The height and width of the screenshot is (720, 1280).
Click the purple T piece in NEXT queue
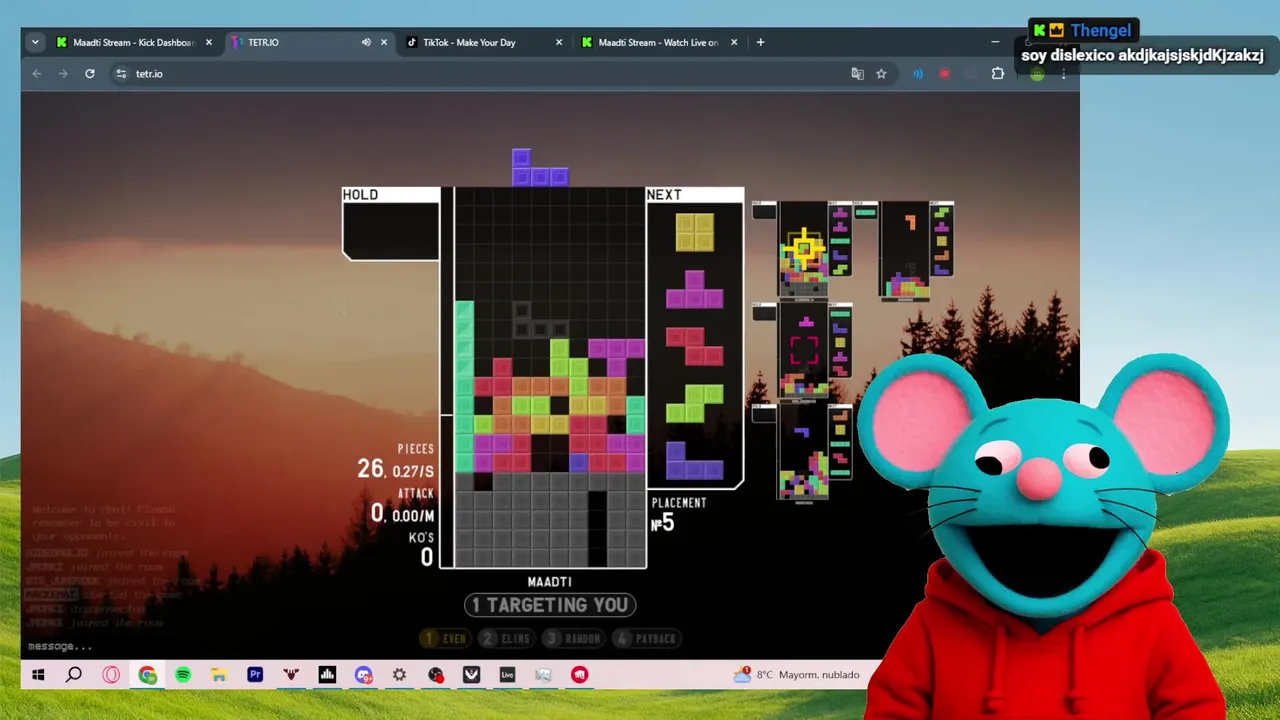coord(695,289)
